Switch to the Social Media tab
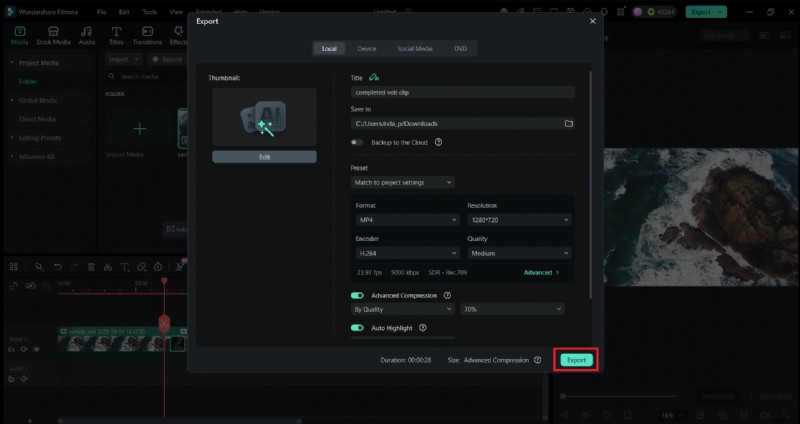This screenshot has height=424, width=800. point(414,48)
